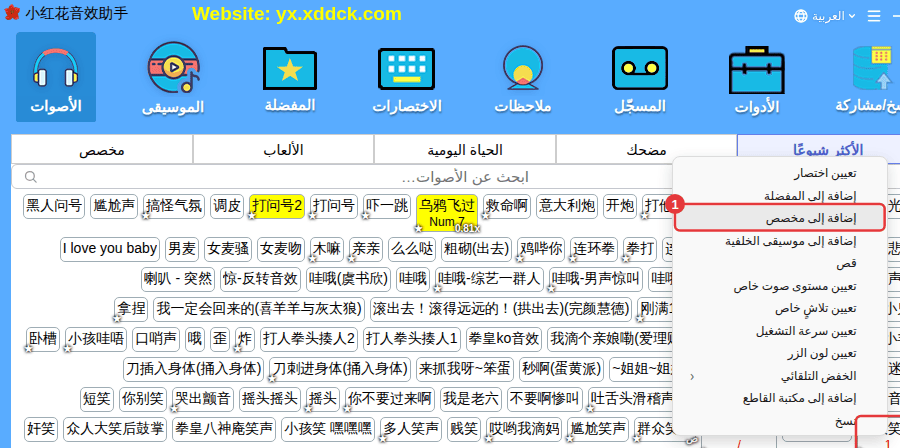Play the 搞怪气氛 sound button
Screen dimensions: 900x448
click(x=174, y=207)
